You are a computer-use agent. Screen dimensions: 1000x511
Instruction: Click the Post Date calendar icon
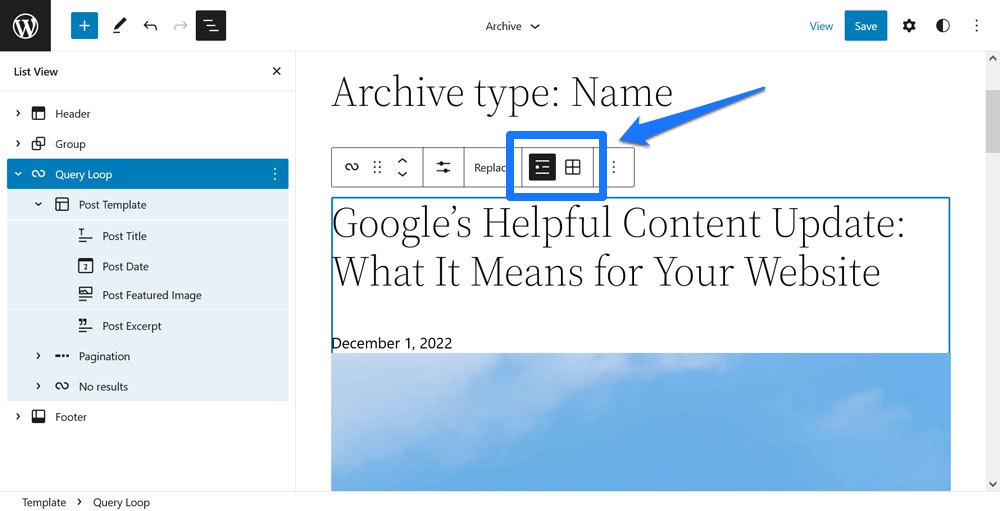[85, 266]
